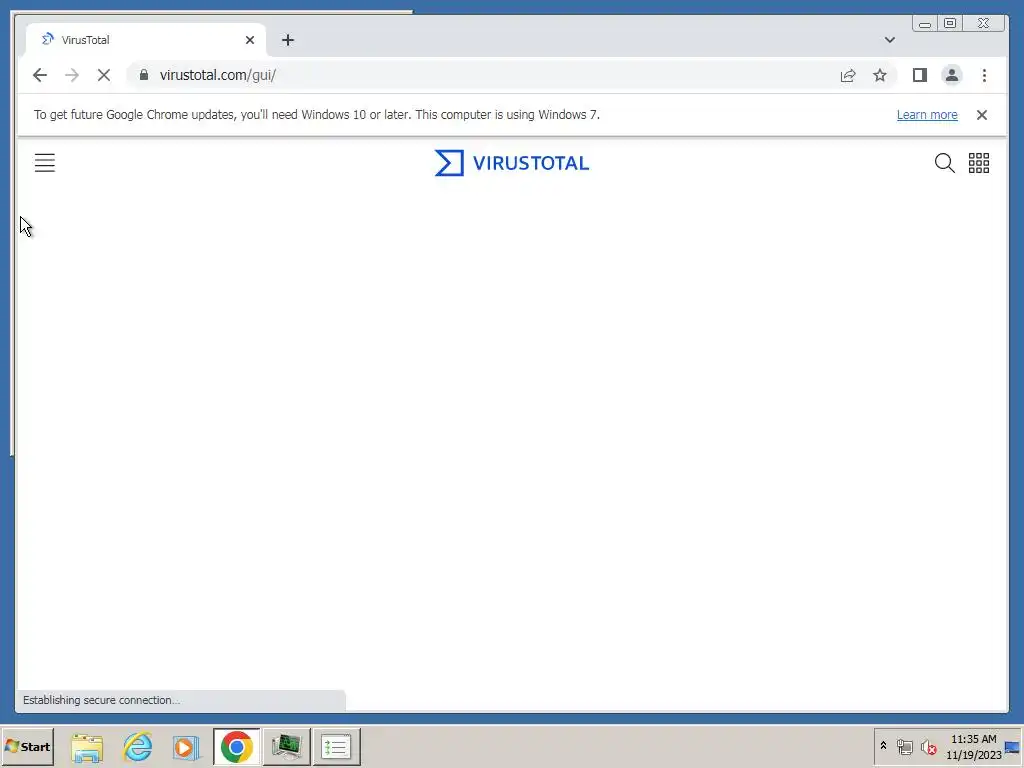Viewport: 1024px width, 768px height.
Task: Stop loading the page
Action: pos(104,75)
